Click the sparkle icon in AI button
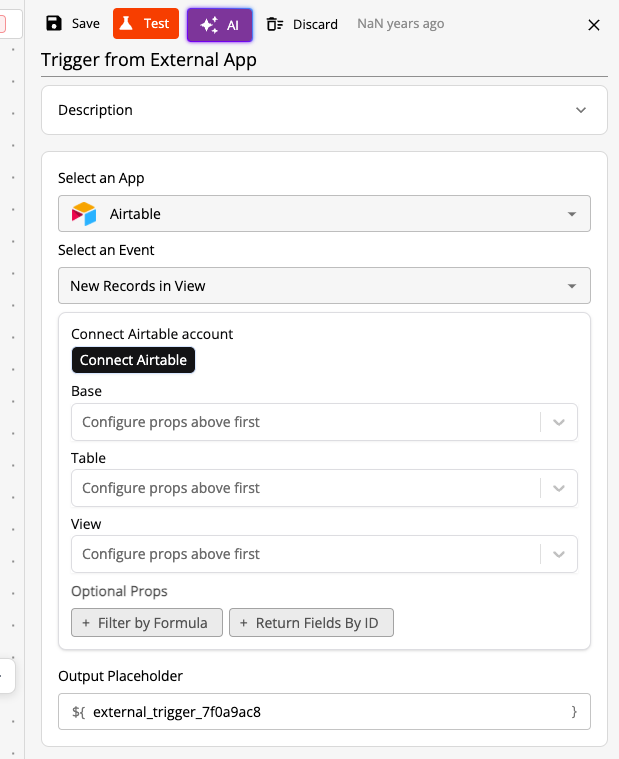This screenshot has width=619, height=759. 209,25
